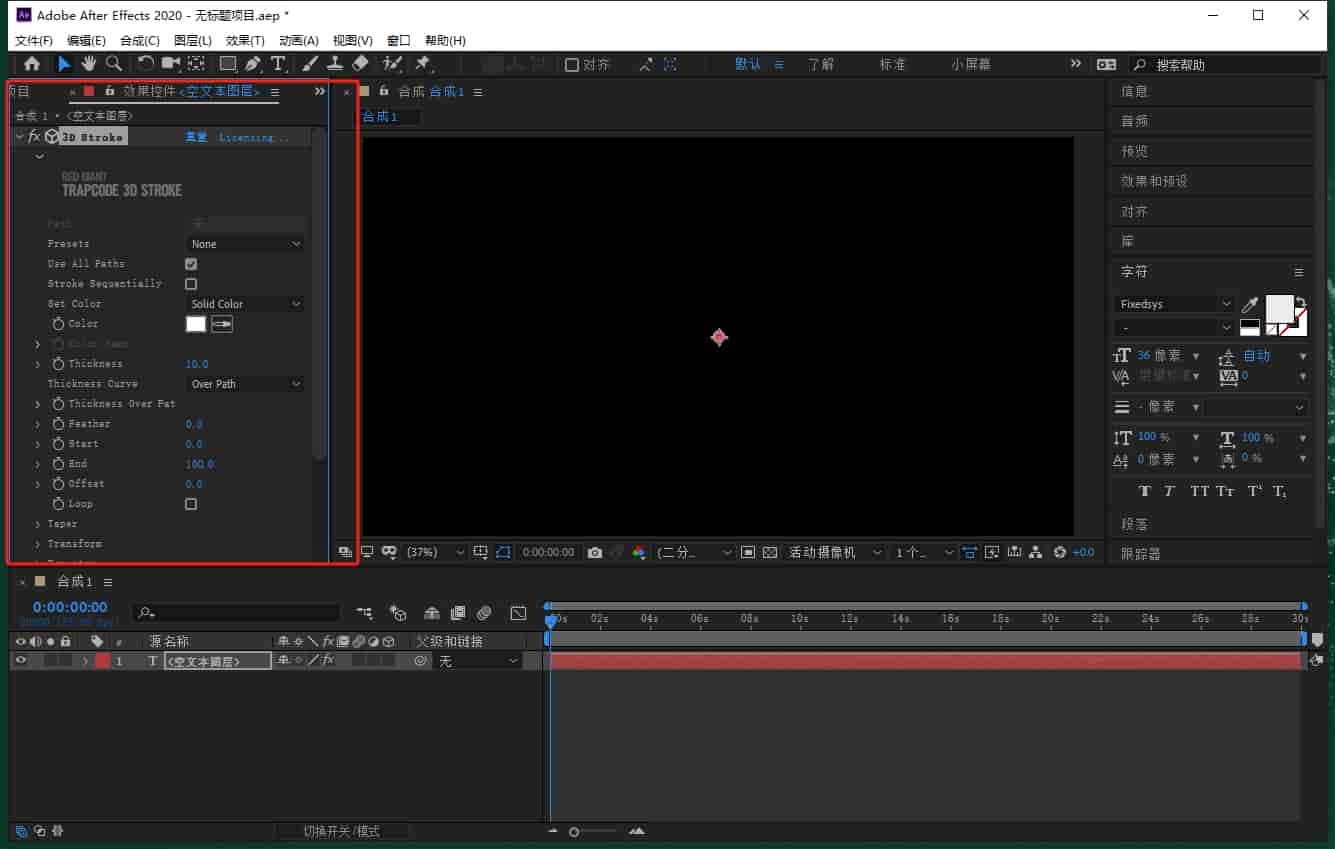Select the Brush tool
1335x849 pixels.
[310, 64]
